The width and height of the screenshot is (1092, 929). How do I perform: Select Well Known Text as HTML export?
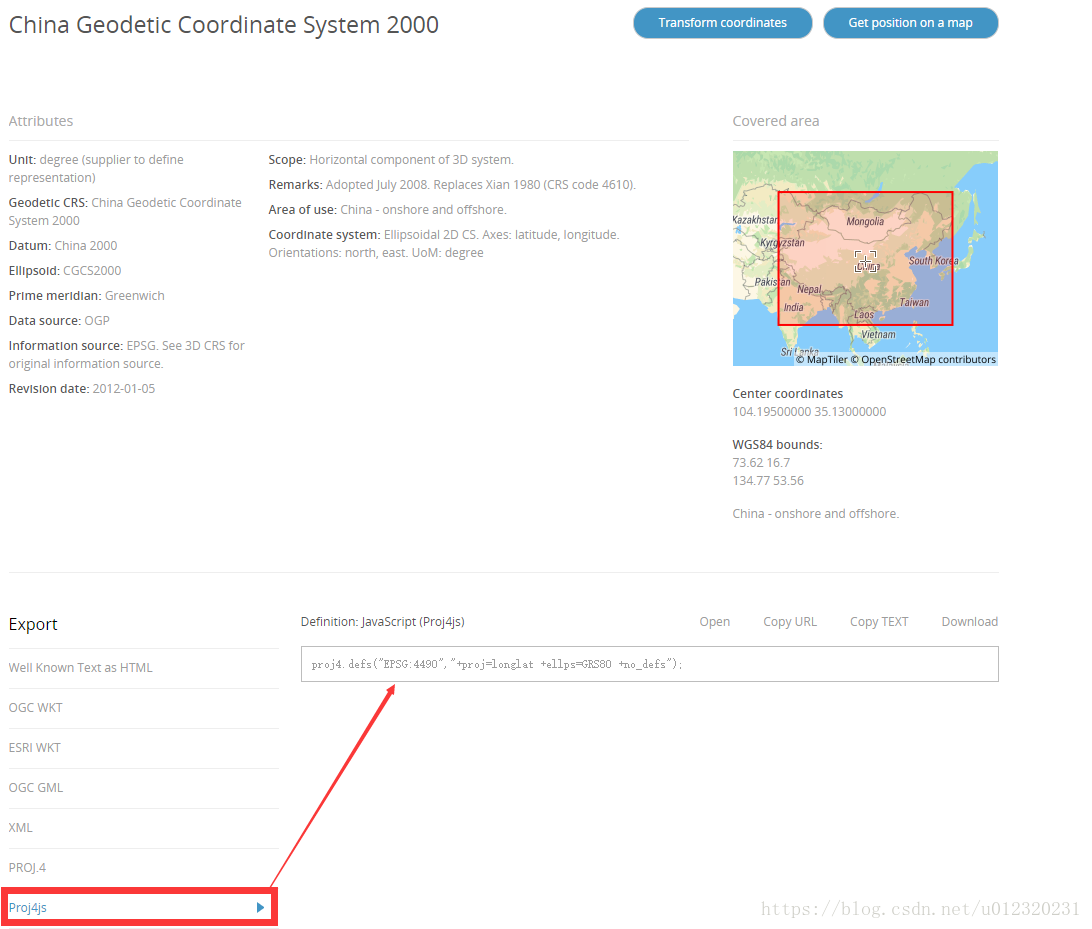[x=81, y=668]
